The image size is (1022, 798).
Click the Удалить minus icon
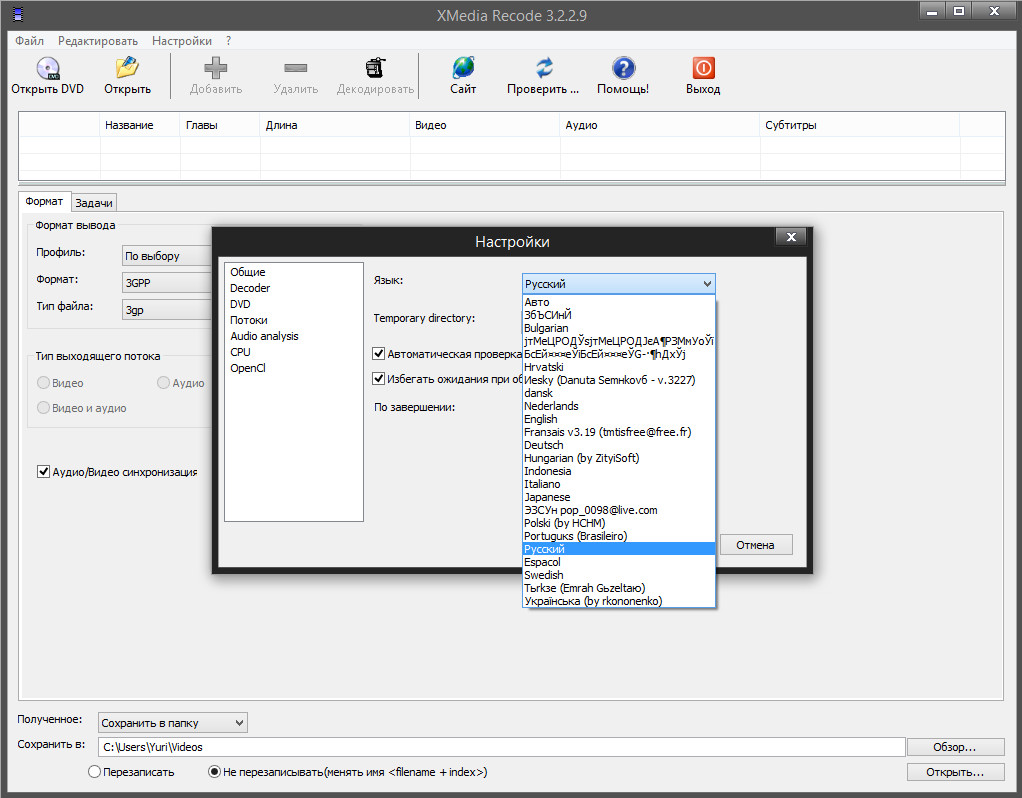(295, 68)
